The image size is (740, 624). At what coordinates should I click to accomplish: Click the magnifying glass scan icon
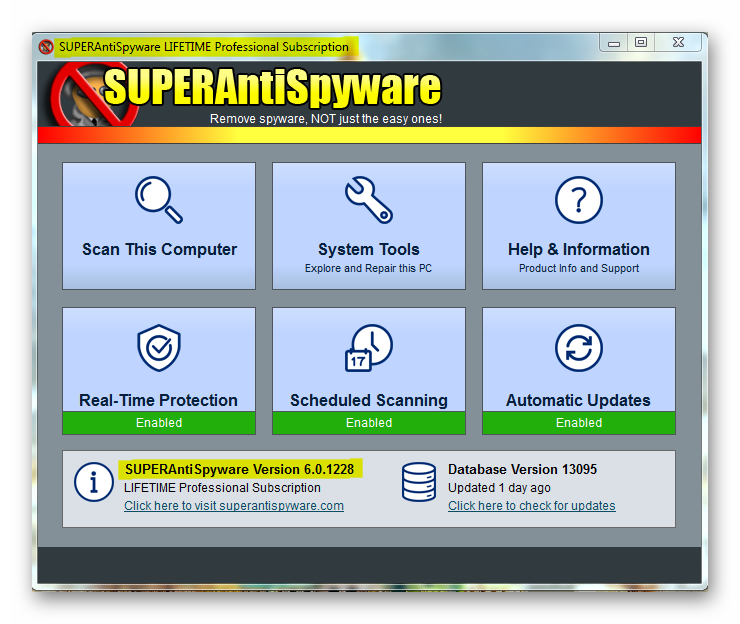(x=159, y=200)
